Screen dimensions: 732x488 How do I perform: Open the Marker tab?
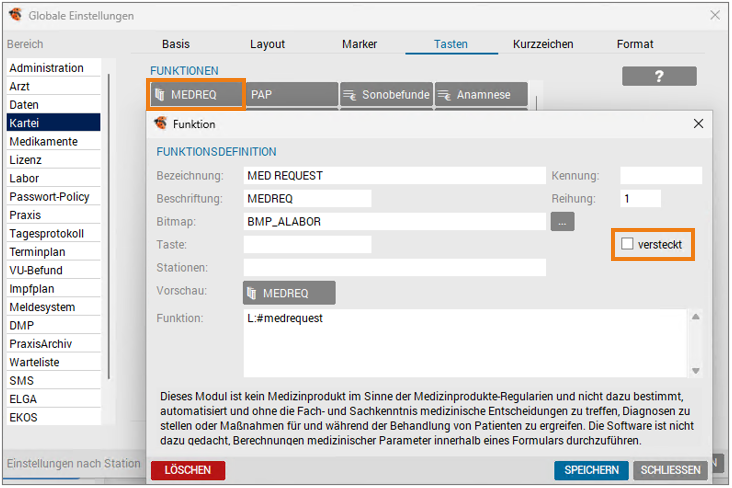359,44
